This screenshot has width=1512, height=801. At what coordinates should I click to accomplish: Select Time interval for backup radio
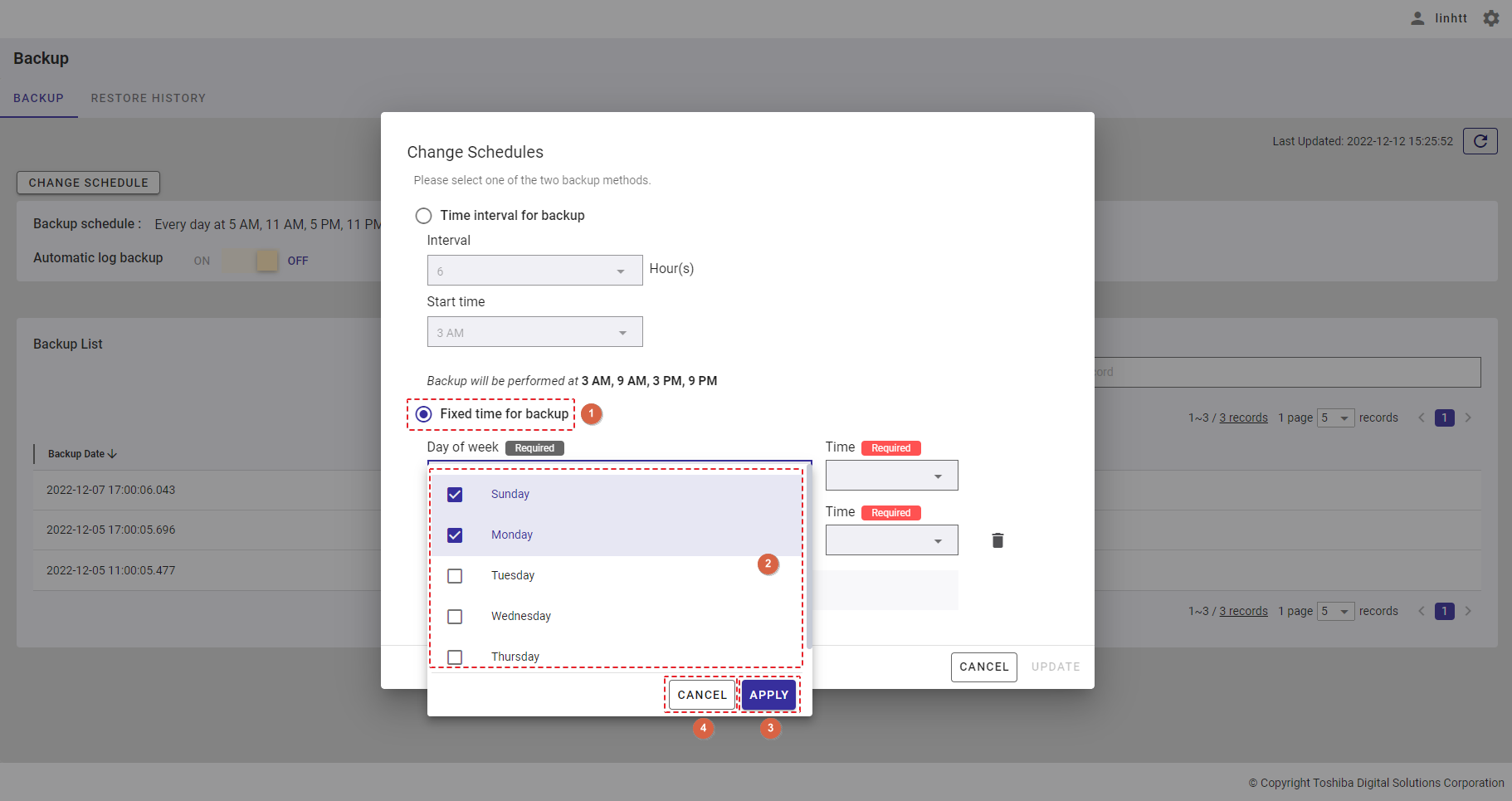[x=423, y=216]
